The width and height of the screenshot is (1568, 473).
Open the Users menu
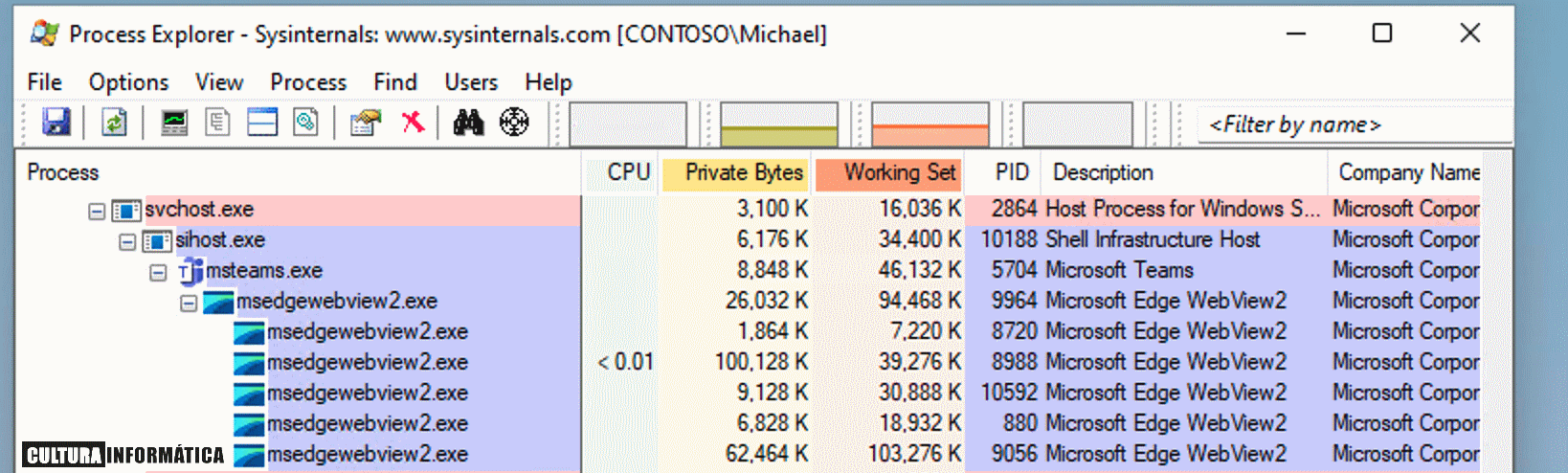(x=471, y=82)
